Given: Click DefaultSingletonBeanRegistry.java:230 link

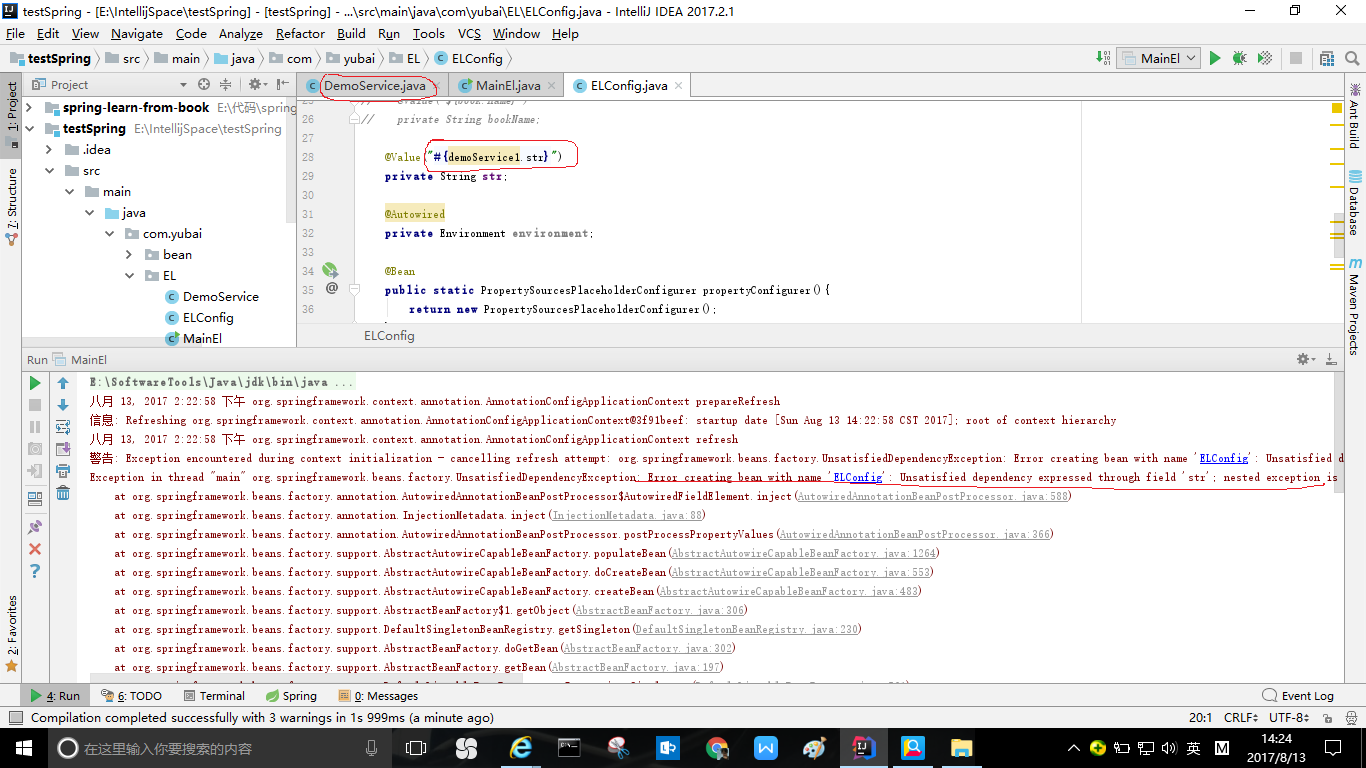Looking at the screenshot, I should click(x=746, y=629).
